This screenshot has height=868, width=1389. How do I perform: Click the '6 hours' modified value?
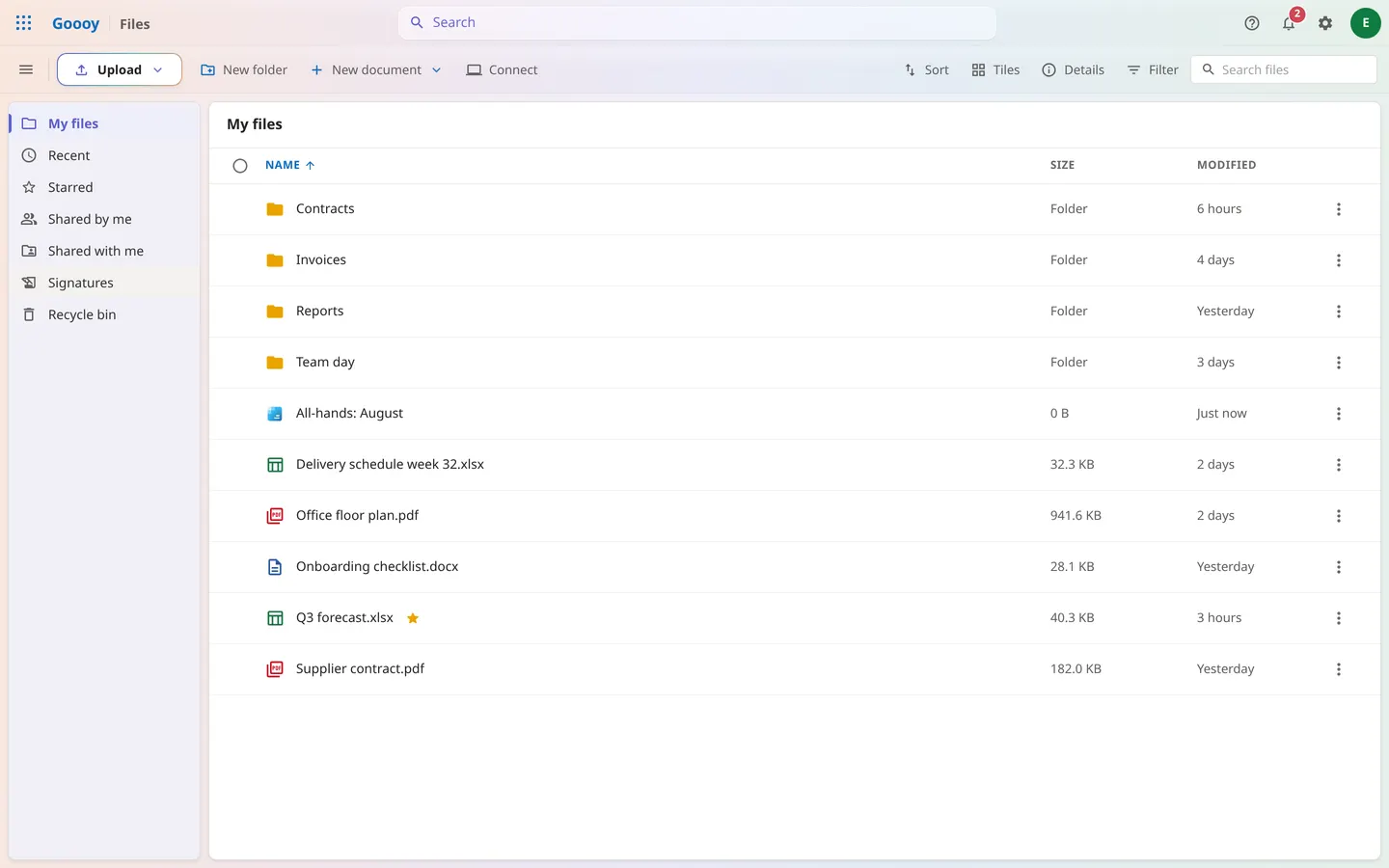point(1219,209)
